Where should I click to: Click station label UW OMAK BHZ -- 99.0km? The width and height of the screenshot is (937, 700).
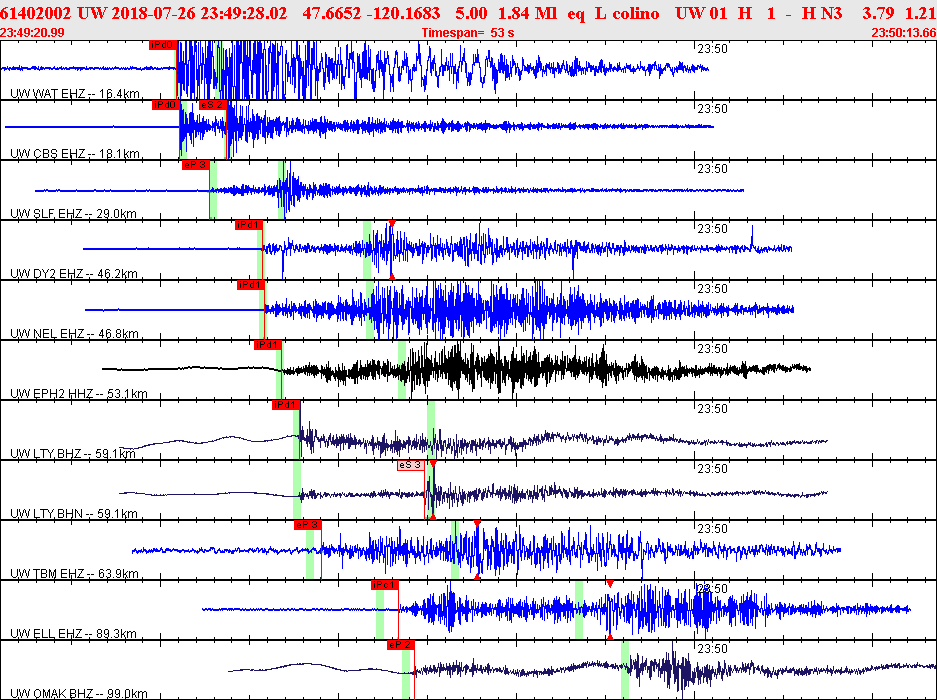click(78, 693)
